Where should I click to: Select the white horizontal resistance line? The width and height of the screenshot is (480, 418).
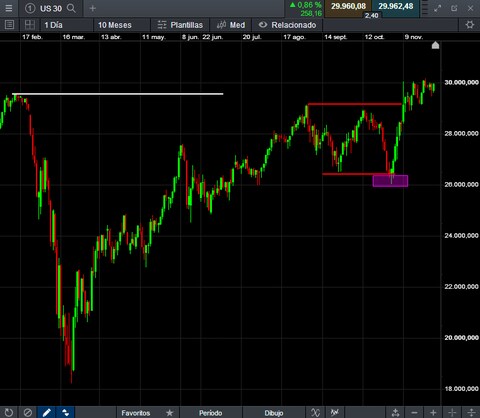coord(118,94)
